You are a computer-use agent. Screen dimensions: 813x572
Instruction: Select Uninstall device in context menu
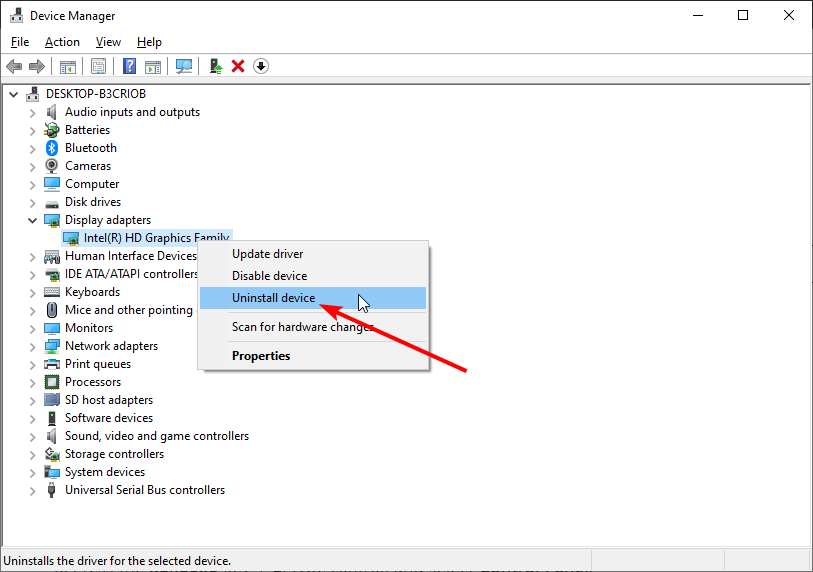(x=313, y=298)
